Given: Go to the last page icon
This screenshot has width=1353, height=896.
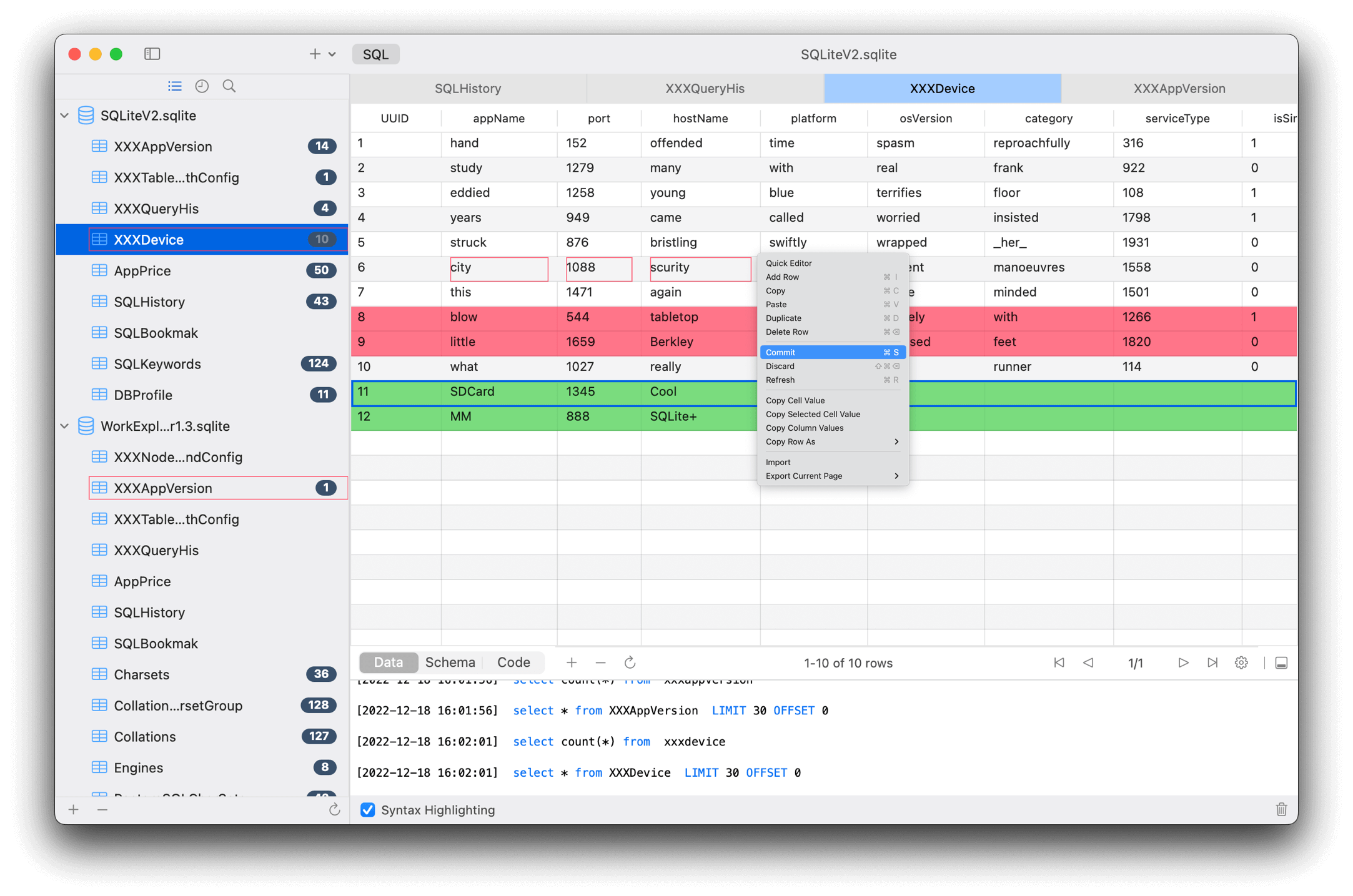Looking at the screenshot, I should 1212,662.
